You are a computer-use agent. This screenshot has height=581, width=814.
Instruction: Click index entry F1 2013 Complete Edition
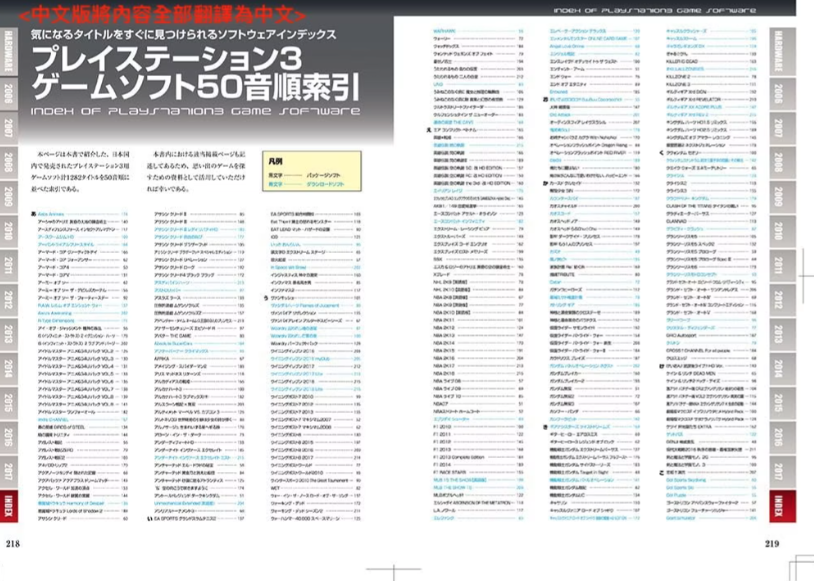coord(458,457)
